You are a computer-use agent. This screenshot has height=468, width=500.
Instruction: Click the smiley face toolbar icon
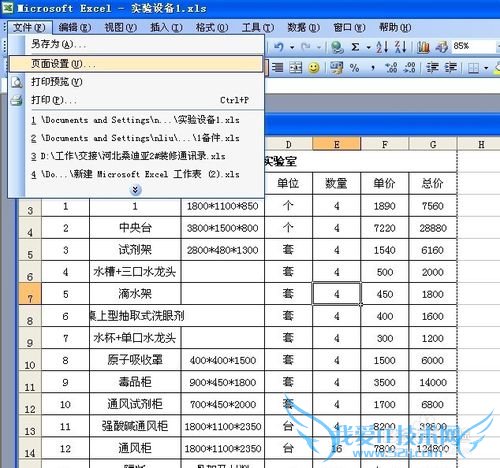coord(313,68)
